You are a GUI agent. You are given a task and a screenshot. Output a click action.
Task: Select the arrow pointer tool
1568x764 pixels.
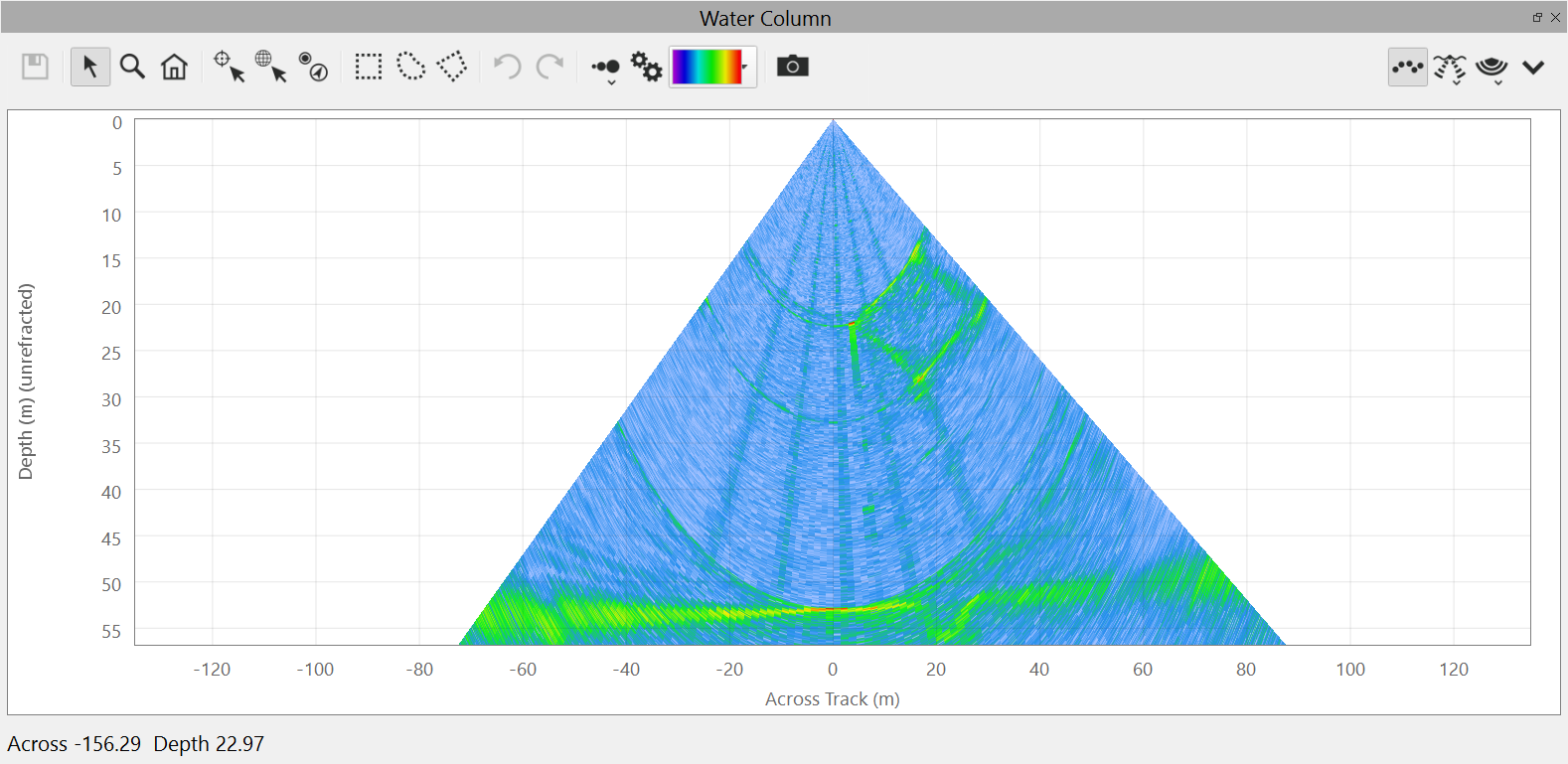point(90,67)
